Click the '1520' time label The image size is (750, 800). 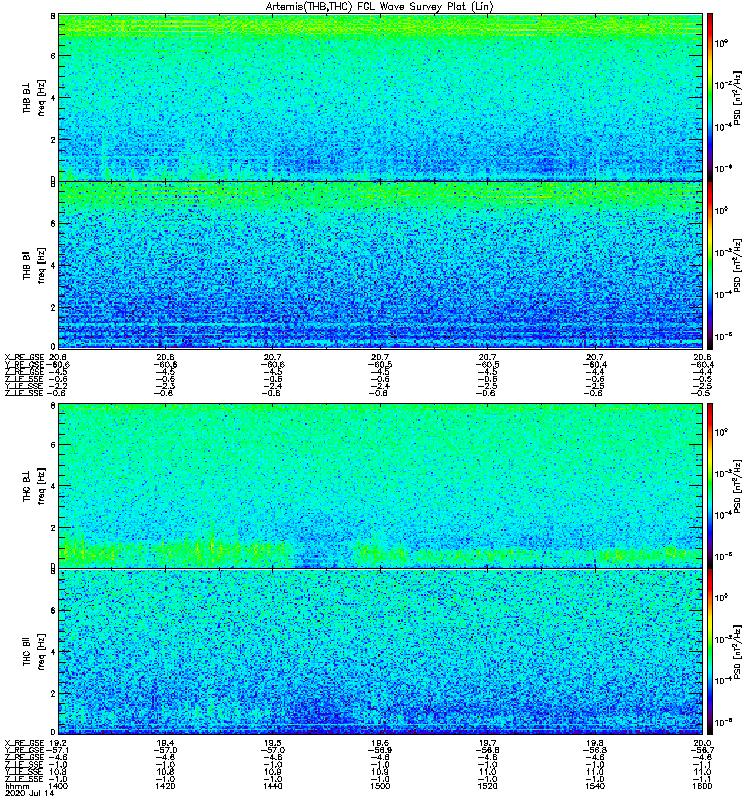coord(487,786)
